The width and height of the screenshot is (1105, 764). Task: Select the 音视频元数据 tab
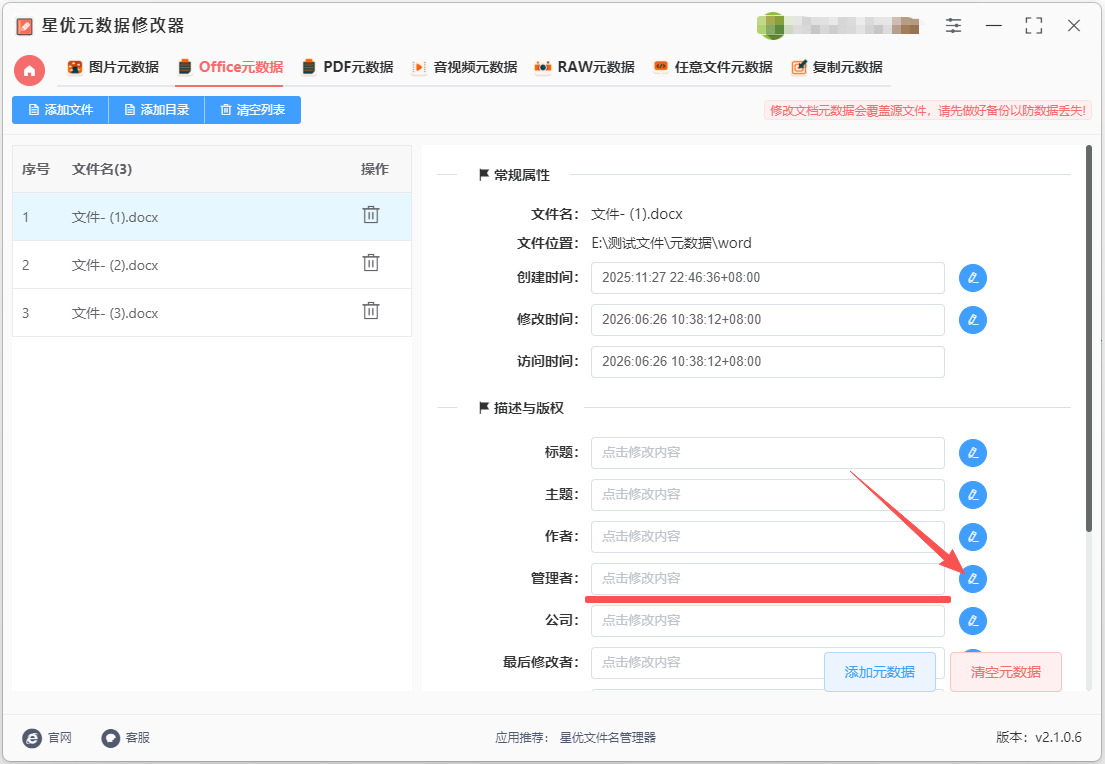pyautogui.click(x=464, y=67)
